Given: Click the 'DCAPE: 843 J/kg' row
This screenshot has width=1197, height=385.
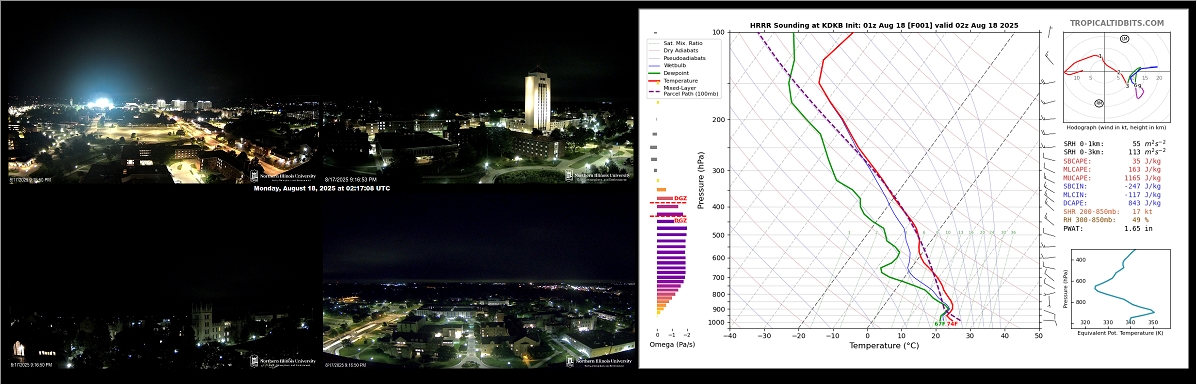Looking at the screenshot, I should [x=1112, y=203].
